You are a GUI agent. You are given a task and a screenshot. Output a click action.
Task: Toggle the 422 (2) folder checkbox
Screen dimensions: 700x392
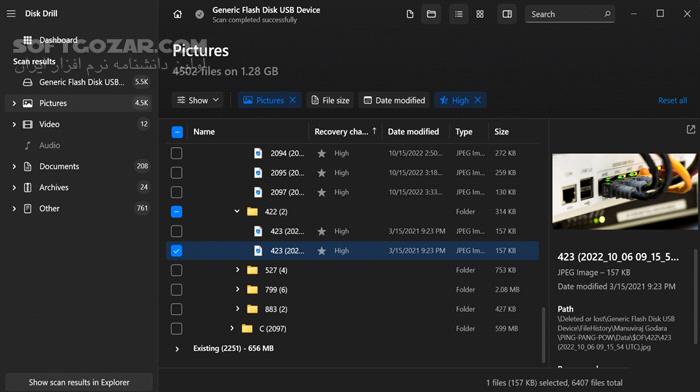[x=177, y=212]
